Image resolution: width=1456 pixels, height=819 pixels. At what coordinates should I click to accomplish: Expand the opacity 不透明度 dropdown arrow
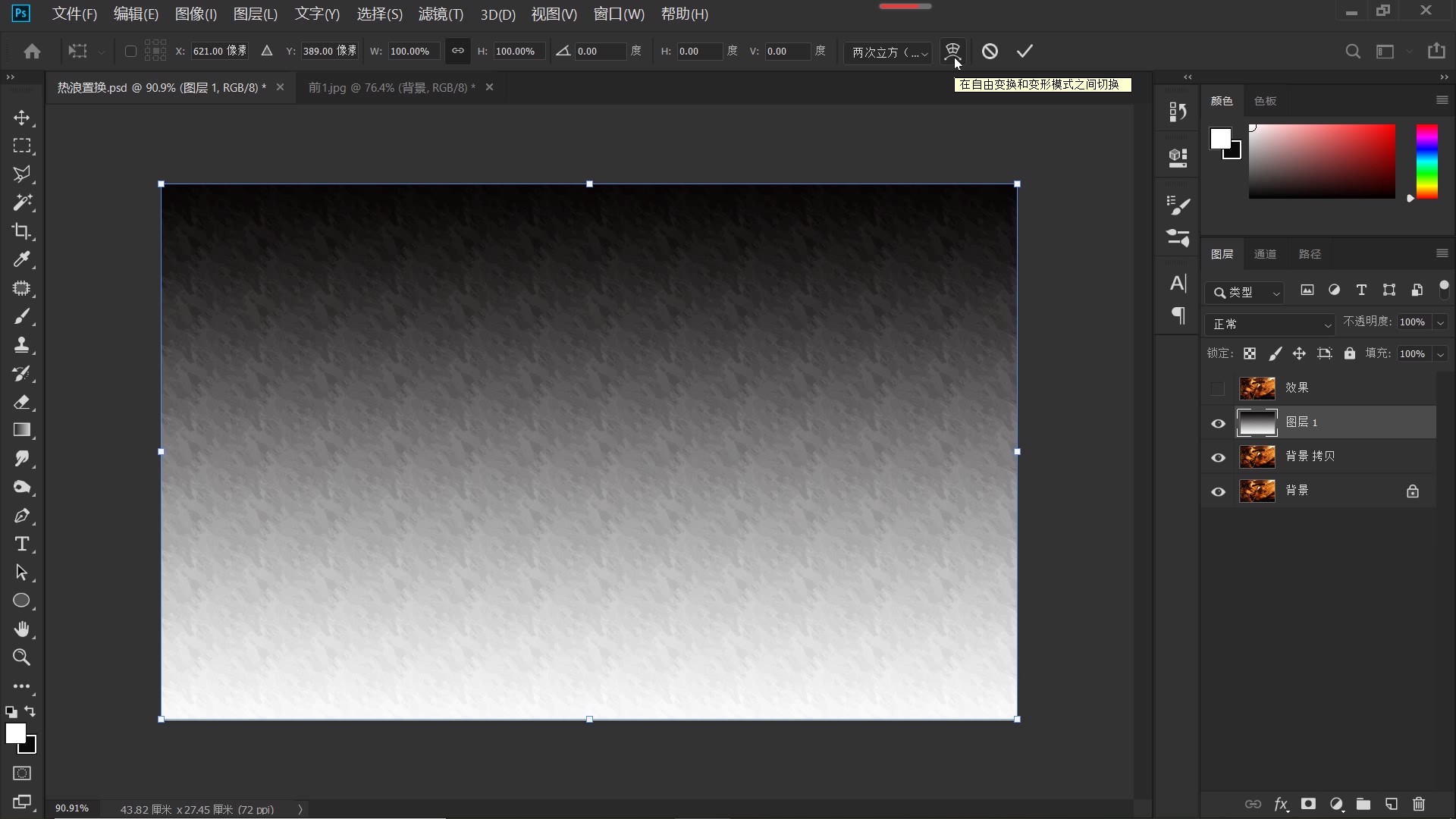pyautogui.click(x=1440, y=322)
